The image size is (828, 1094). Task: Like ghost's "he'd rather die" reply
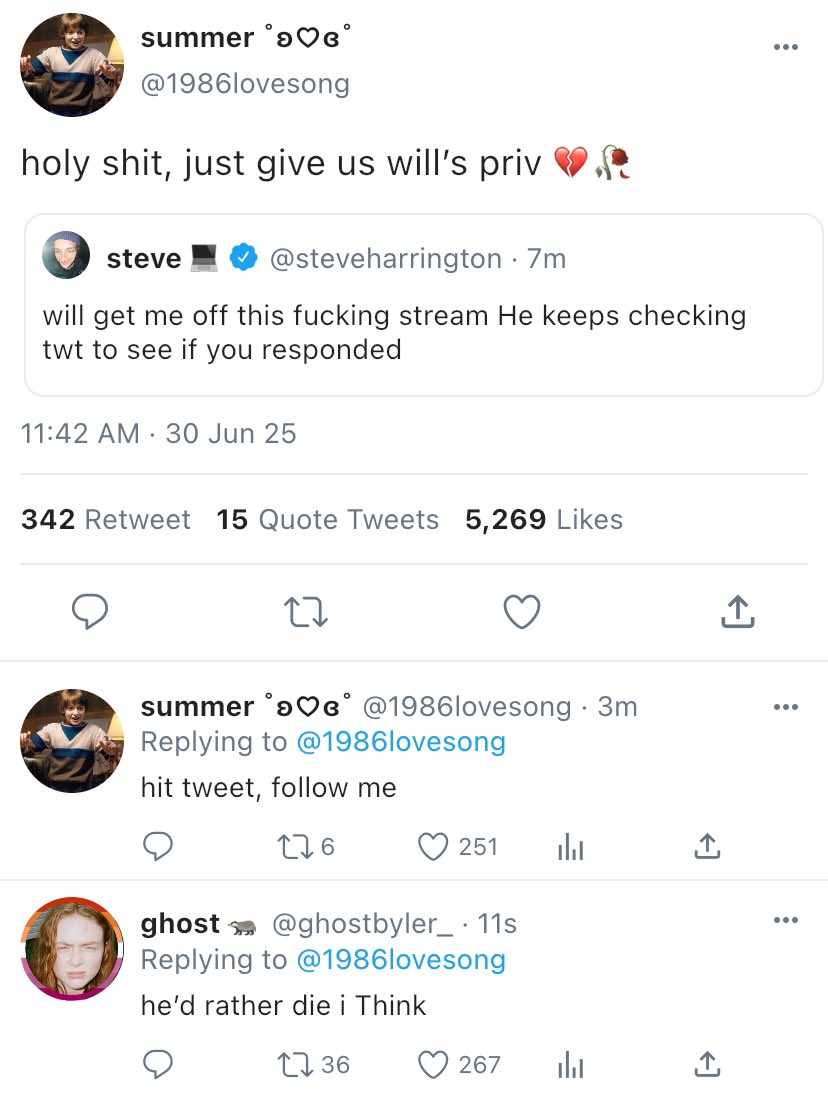tap(432, 1065)
